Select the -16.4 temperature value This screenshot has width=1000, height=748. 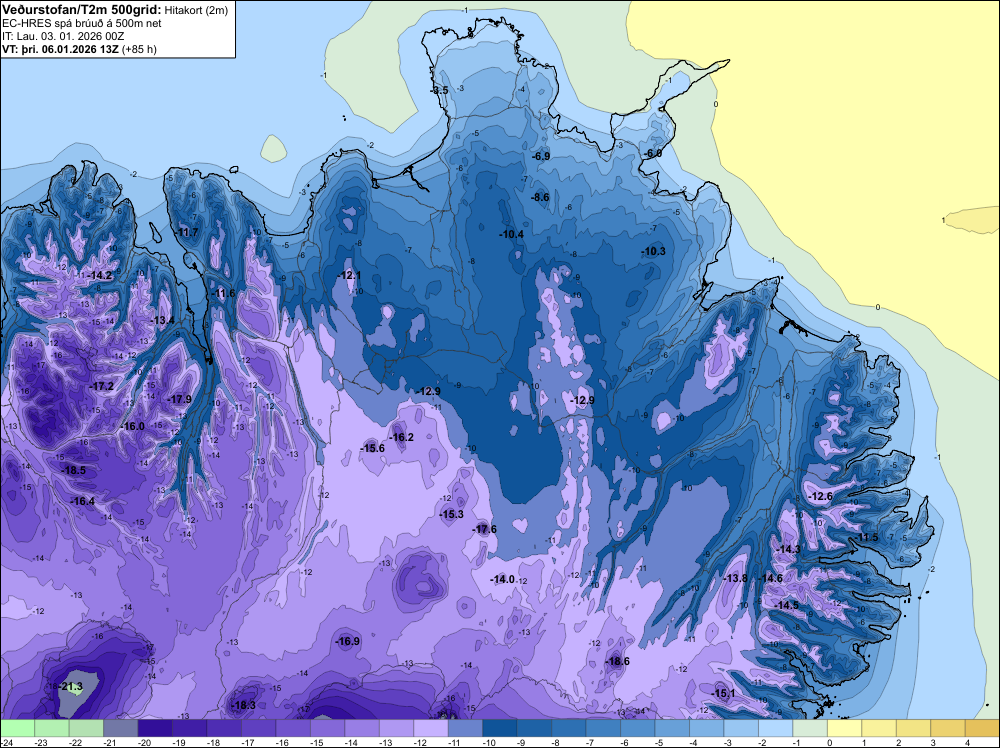(x=83, y=502)
